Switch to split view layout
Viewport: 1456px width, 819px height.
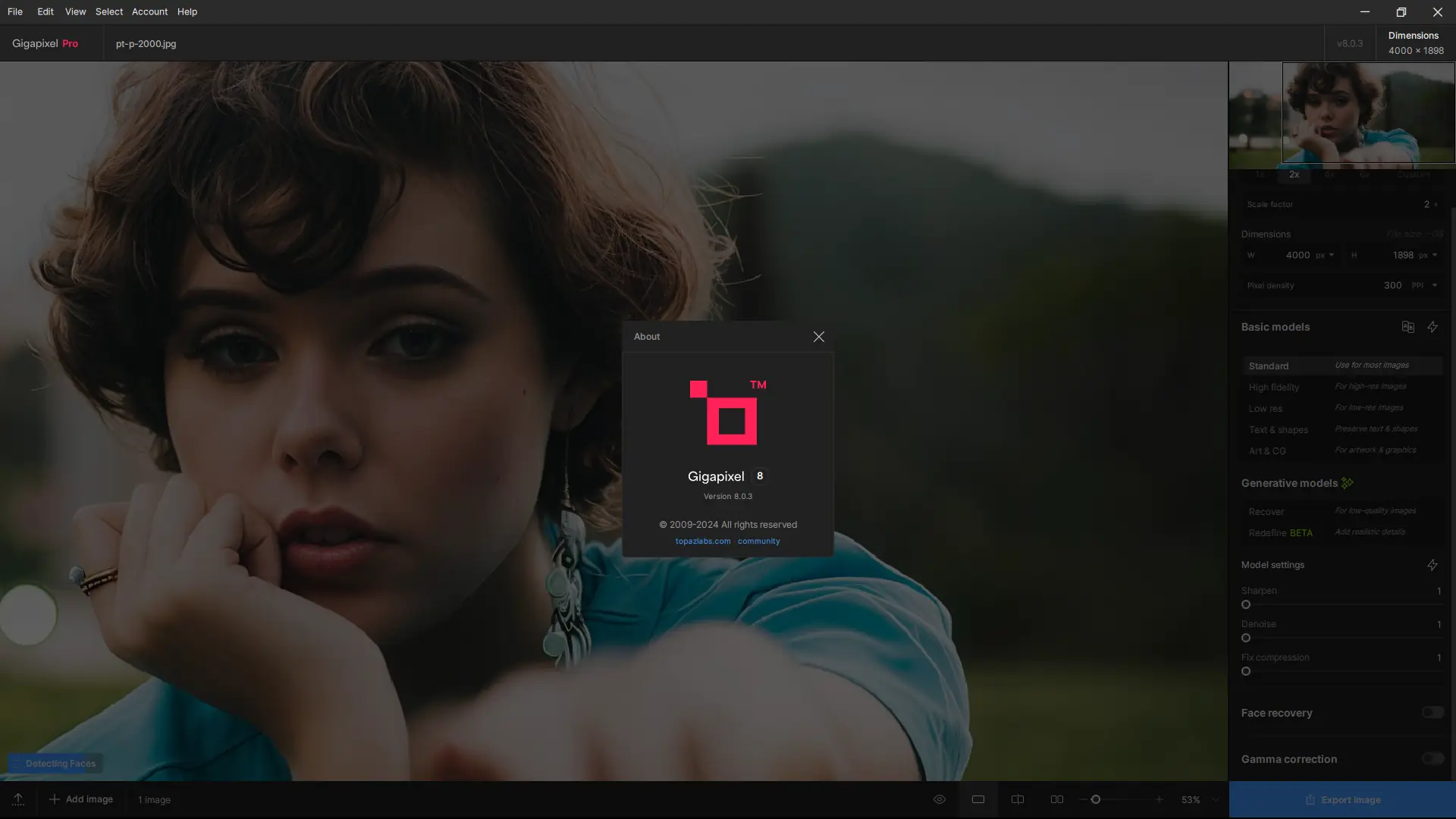pyautogui.click(x=1018, y=799)
